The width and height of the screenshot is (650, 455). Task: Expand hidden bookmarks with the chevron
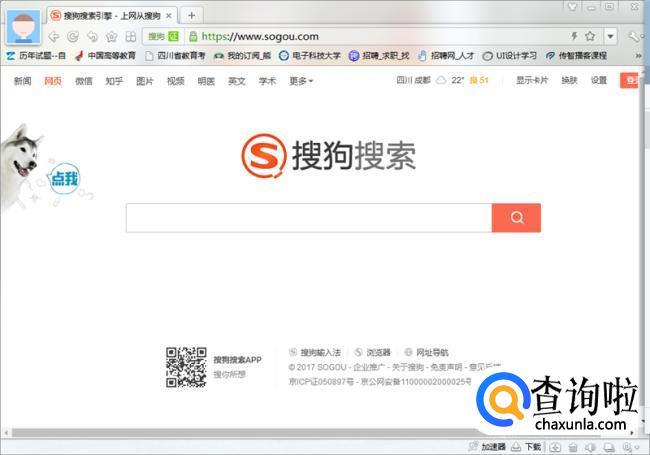638,56
